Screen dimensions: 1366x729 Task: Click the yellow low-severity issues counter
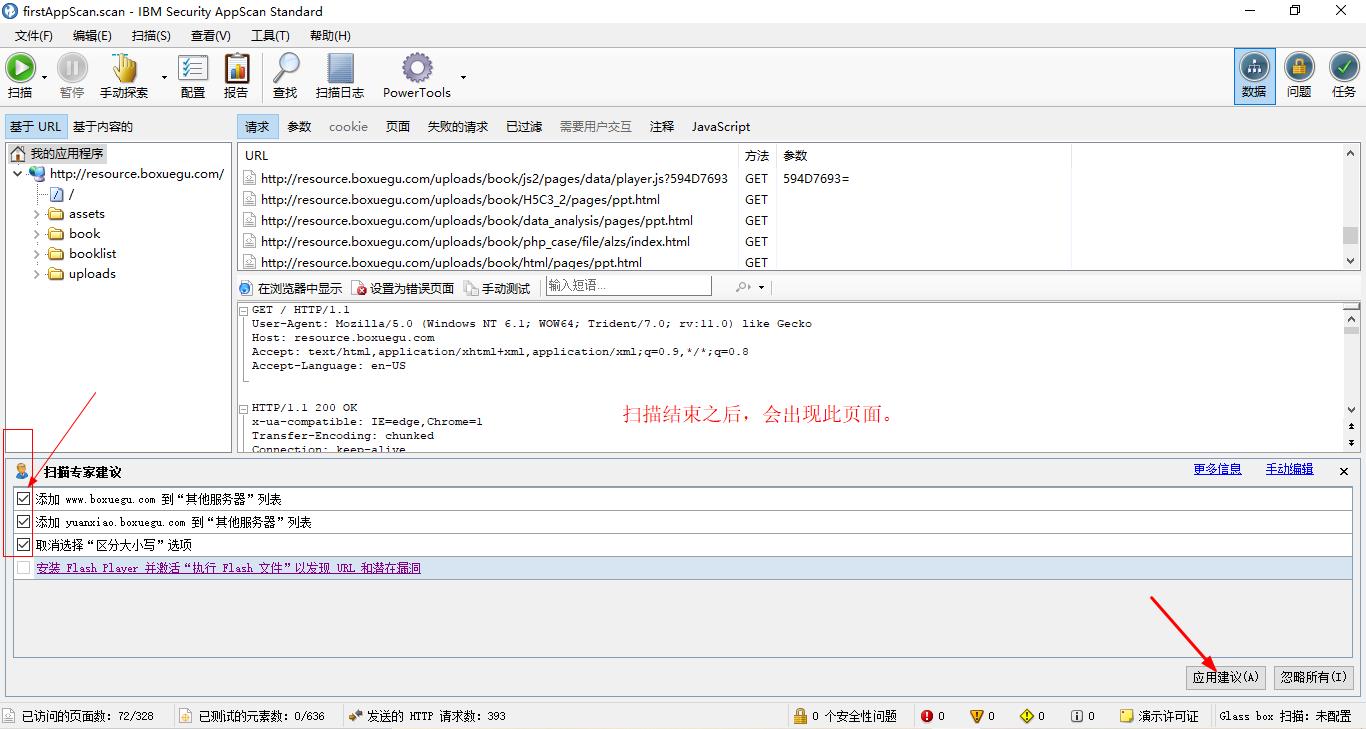pos(1027,716)
